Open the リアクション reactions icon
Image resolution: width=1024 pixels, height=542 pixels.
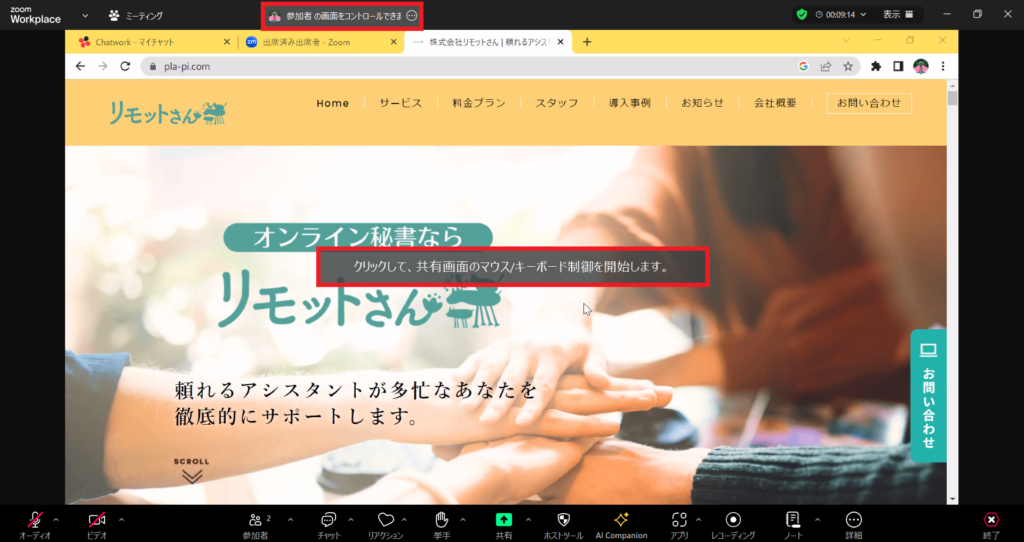click(385, 520)
